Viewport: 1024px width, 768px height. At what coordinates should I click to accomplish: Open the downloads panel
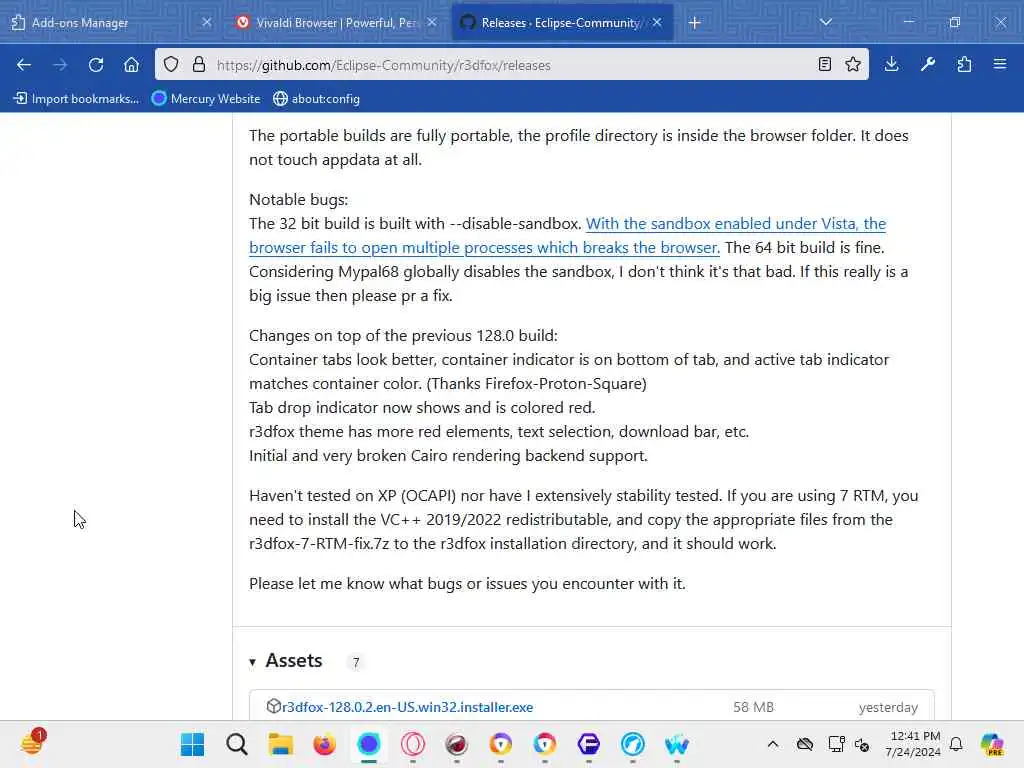tap(891, 64)
